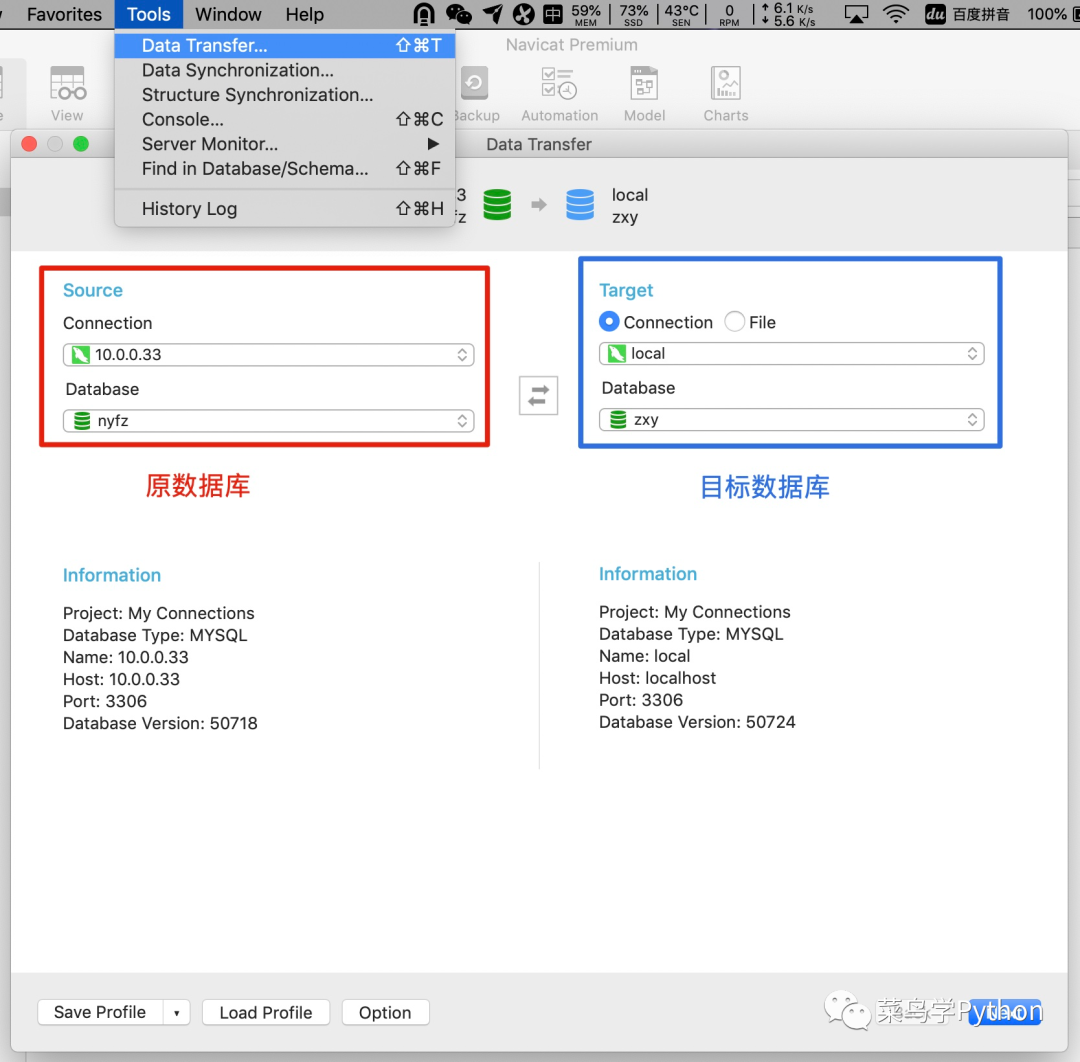Click the Option button
This screenshot has height=1062, width=1080.
tap(385, 1012)
